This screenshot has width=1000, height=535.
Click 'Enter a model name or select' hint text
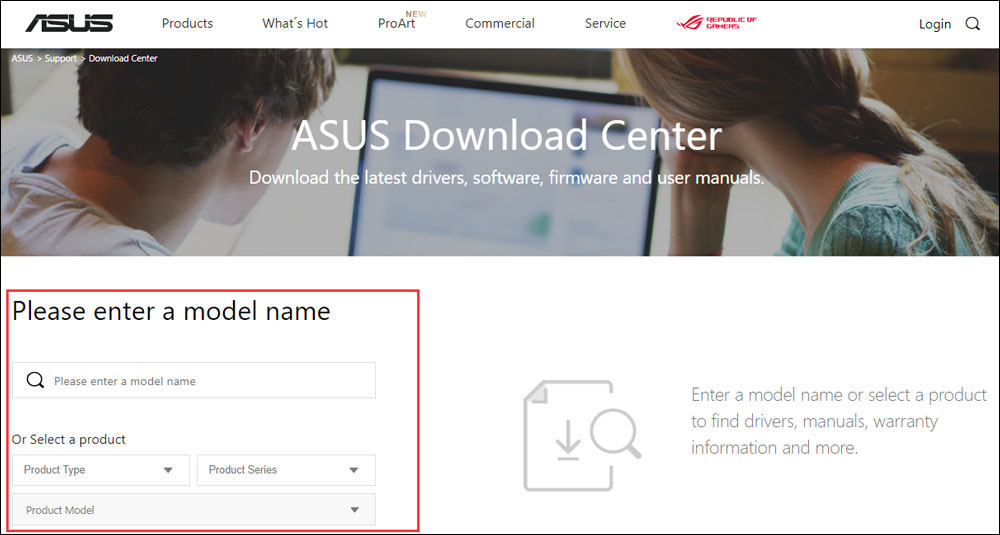[x=839, y=421]
